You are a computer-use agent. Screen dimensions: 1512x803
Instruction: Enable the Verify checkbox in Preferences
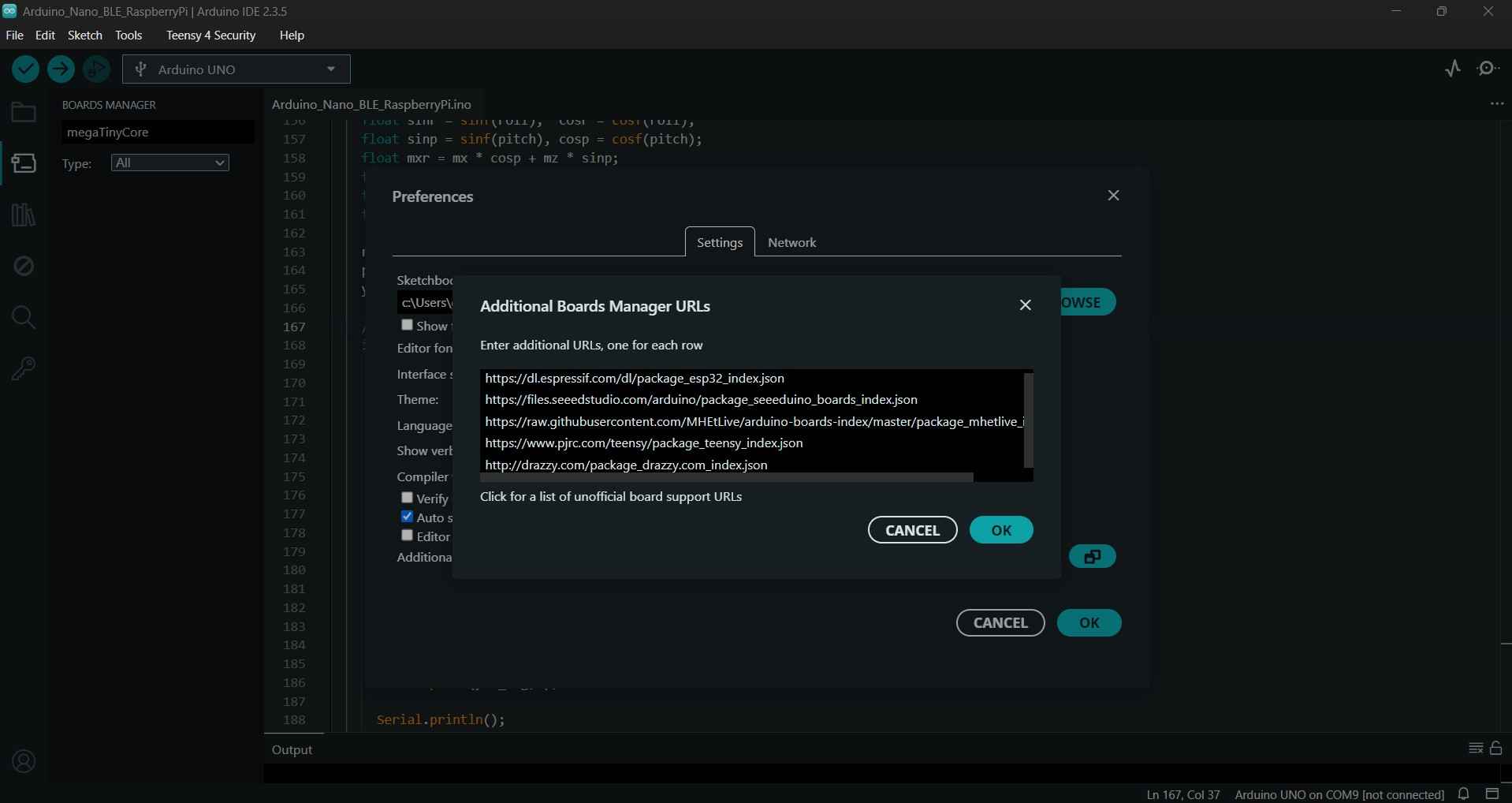point(407,498)
